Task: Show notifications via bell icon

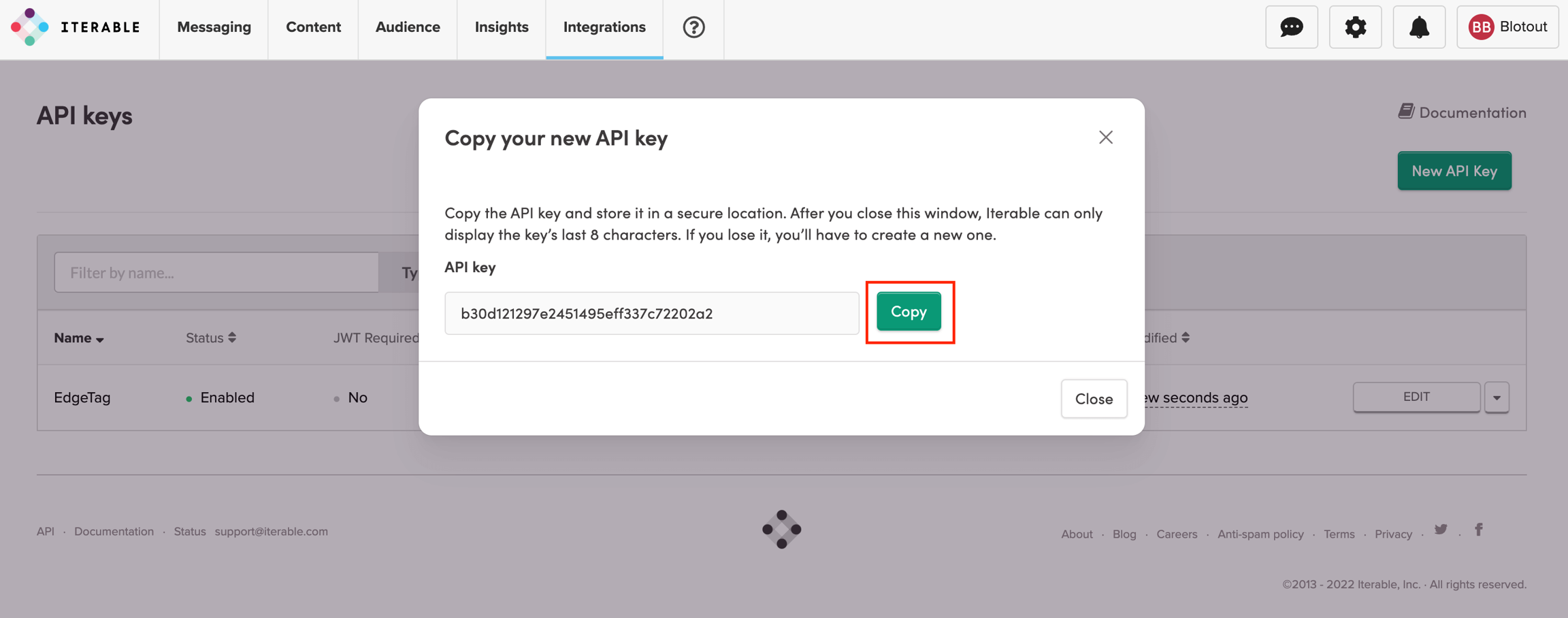Action: [x=1419, y=27]
